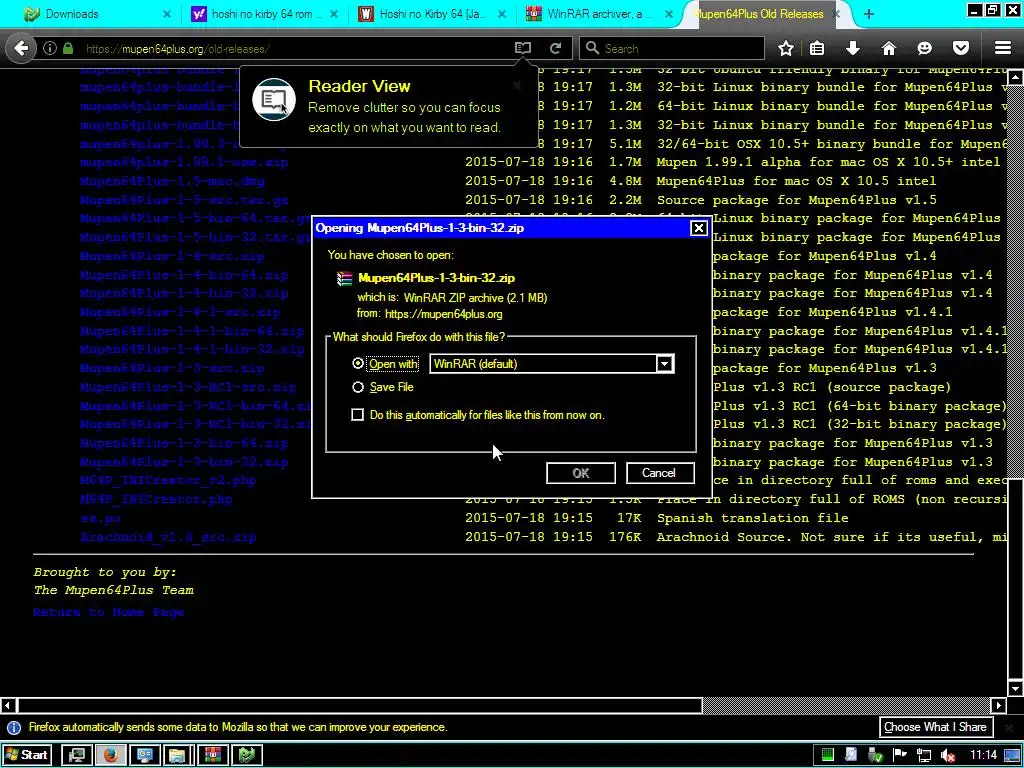1024x768 pixels.
Task: Download Mupen64Plus-1-3-bin-64.zip link
Action: 184,443
